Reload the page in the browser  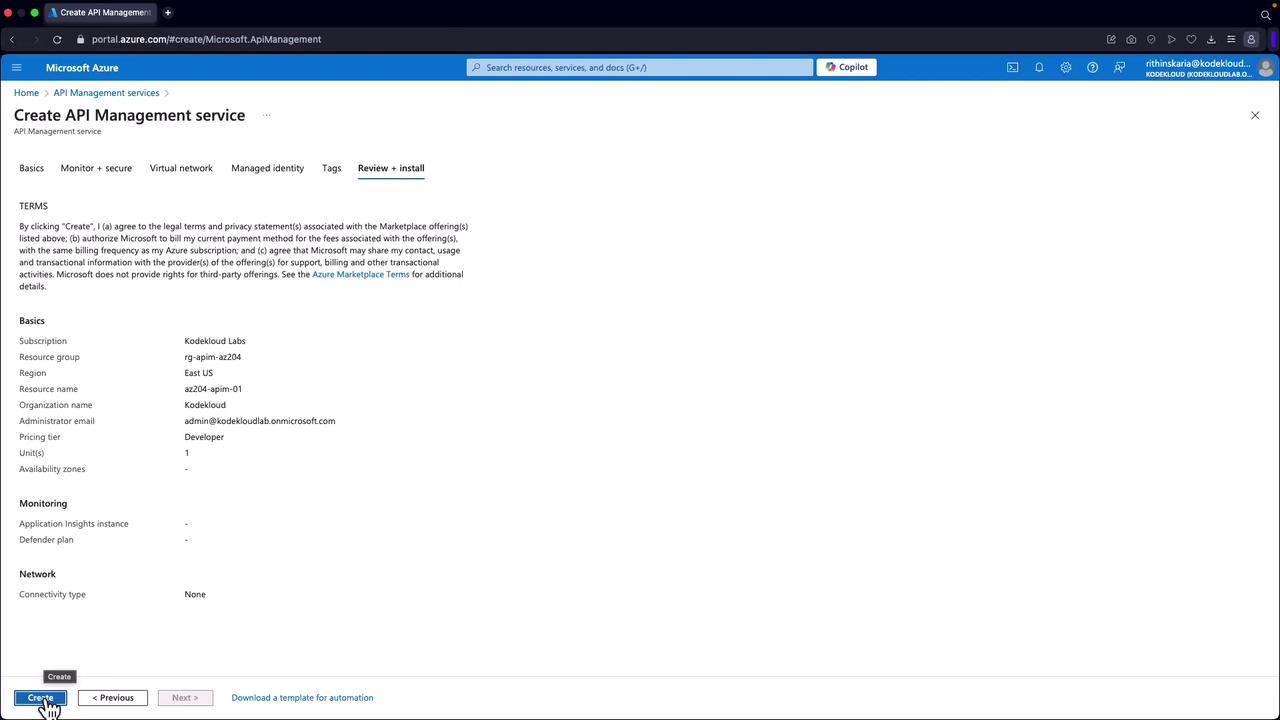point(57,39)
